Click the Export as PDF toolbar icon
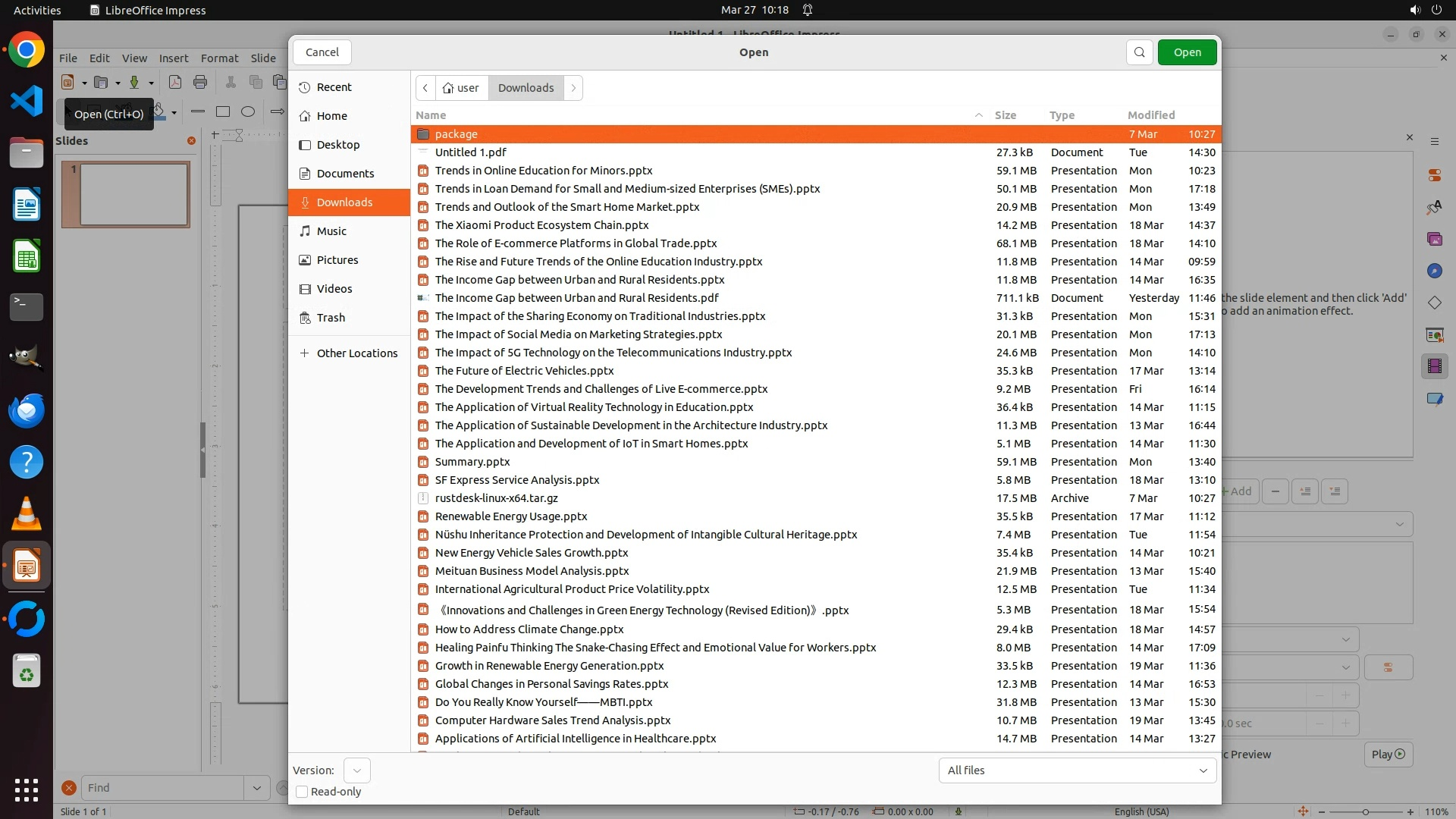 coord(175,83)
